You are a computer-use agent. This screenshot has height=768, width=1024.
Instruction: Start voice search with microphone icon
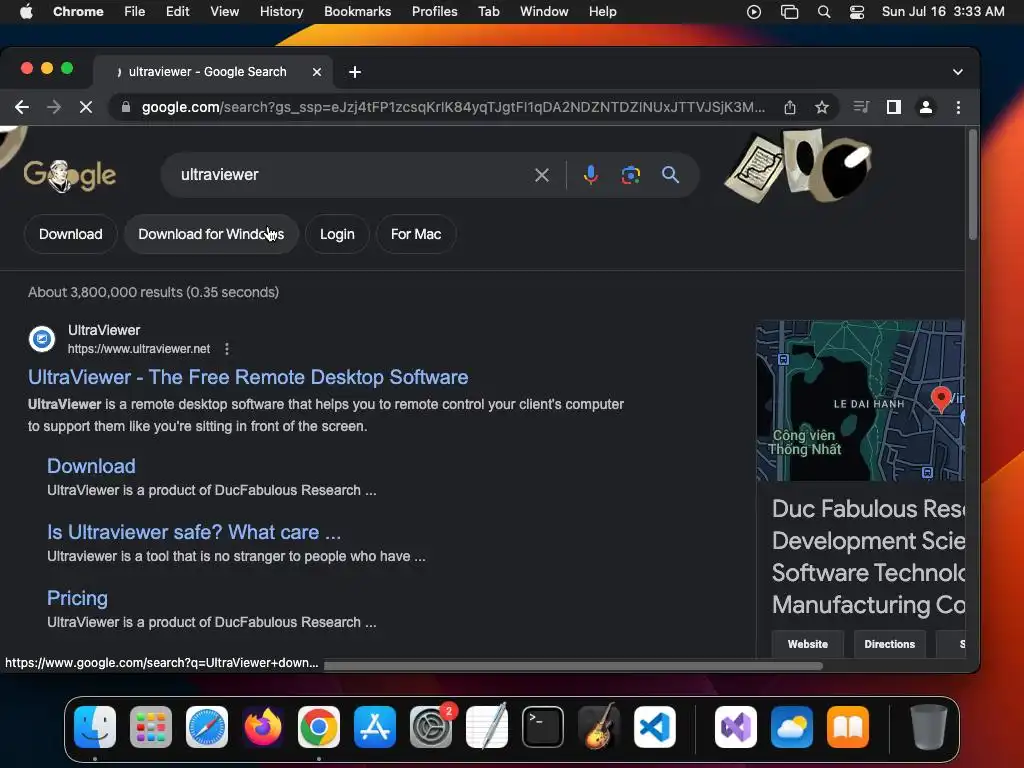[590, 175]
